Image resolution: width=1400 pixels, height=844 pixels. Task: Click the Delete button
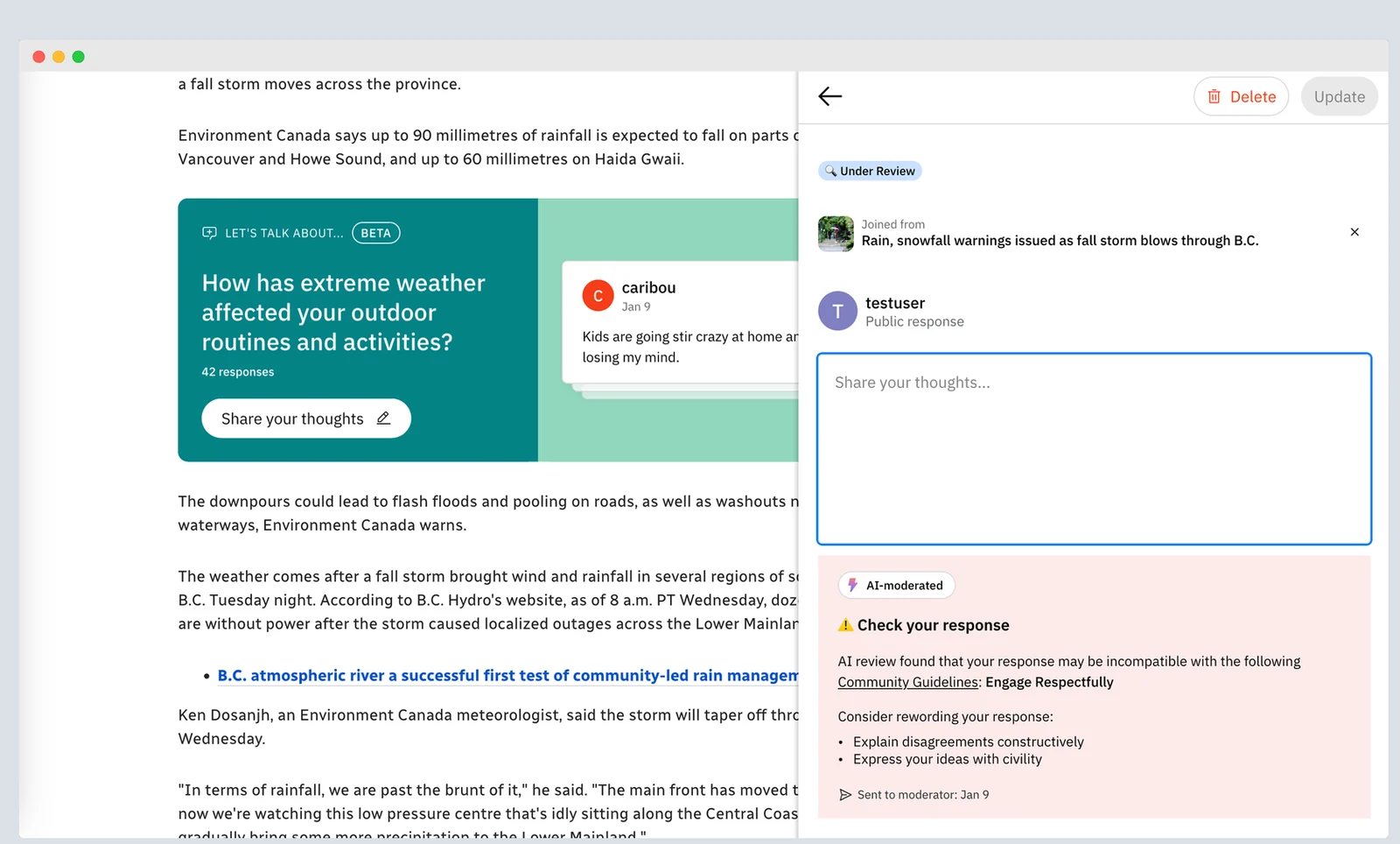pyautogui.click(x=1241, y=97)
